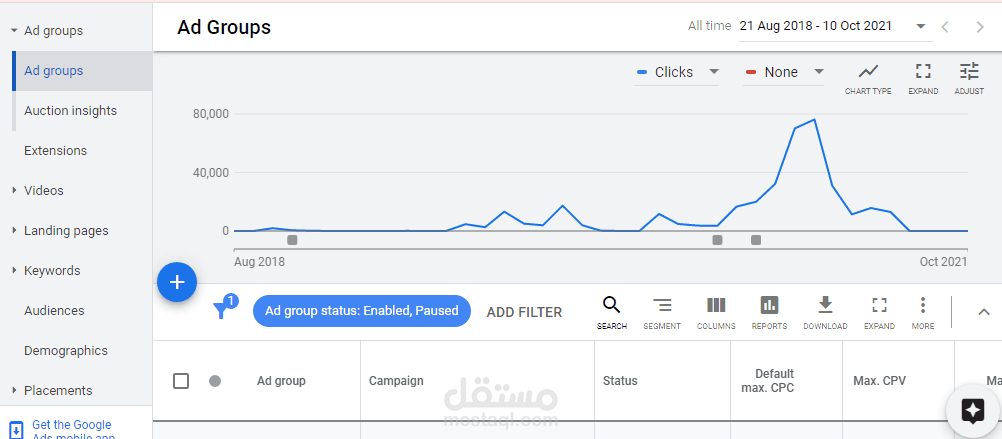
Task: Follow the Get the Google Ads mobile app link
Action: click(72, 429)
